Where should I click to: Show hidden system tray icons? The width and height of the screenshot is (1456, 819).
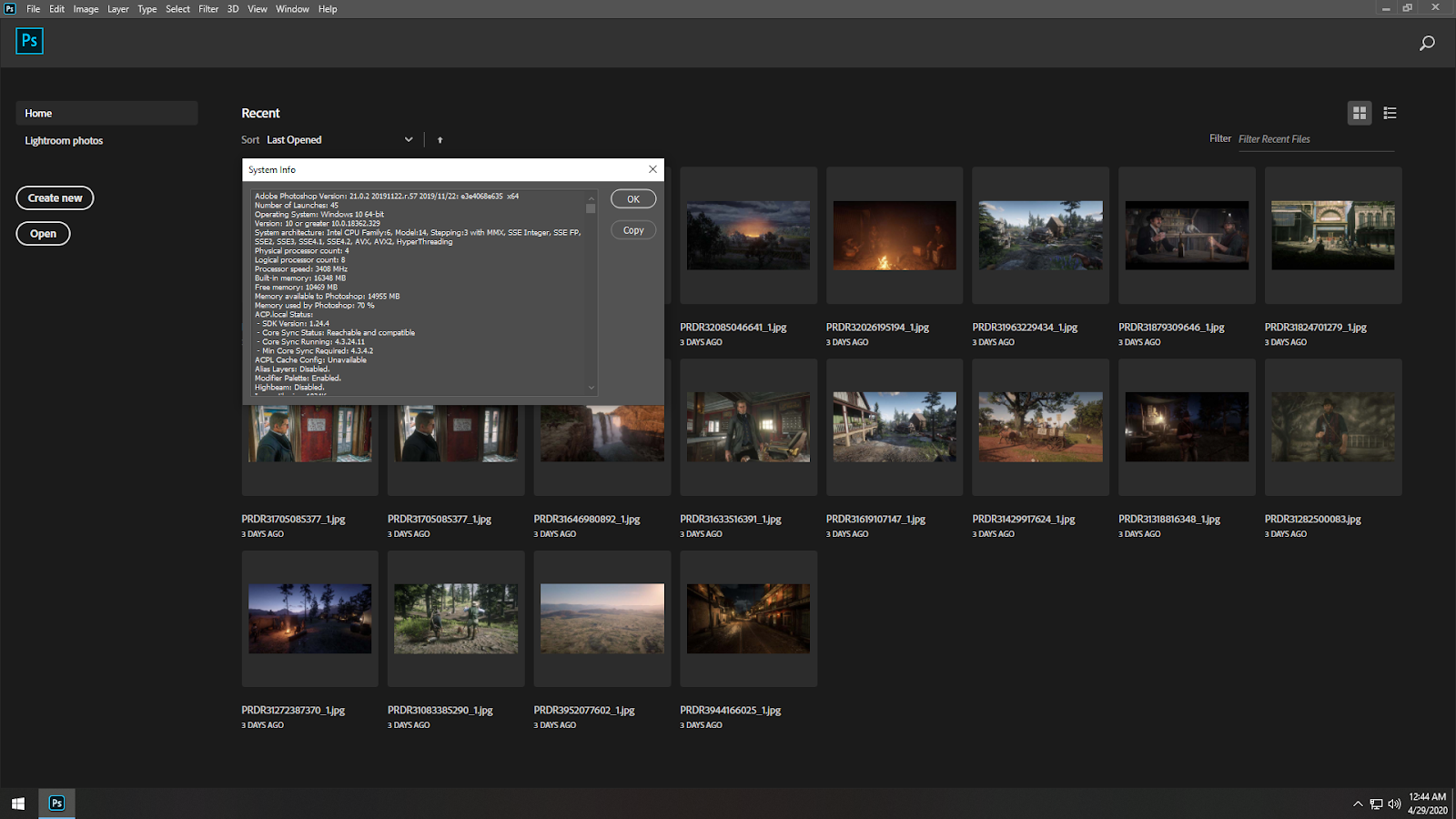click(x=1358, y=804)
